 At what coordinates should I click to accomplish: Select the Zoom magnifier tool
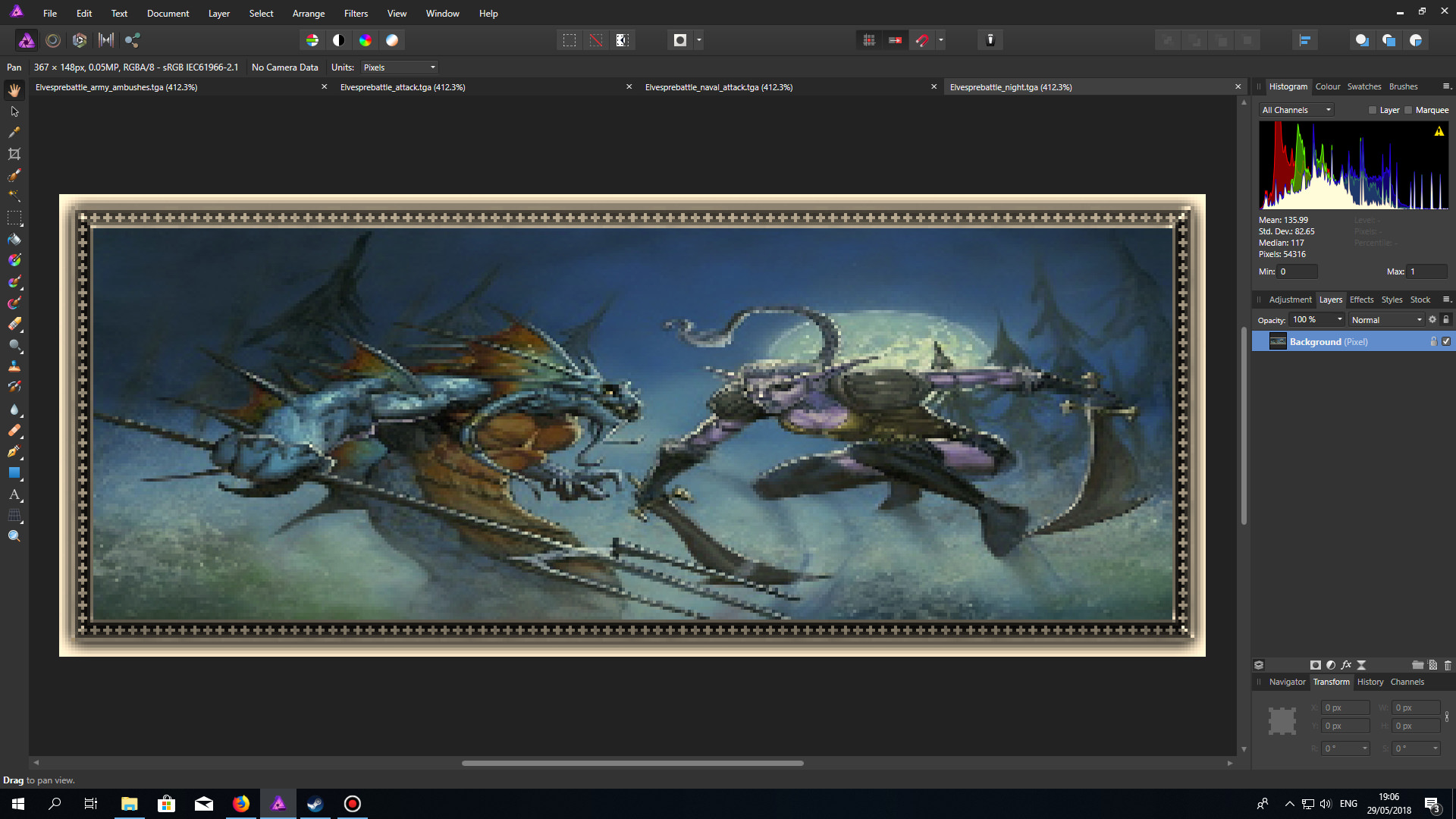pyautogui.click(x=14, y=536)
